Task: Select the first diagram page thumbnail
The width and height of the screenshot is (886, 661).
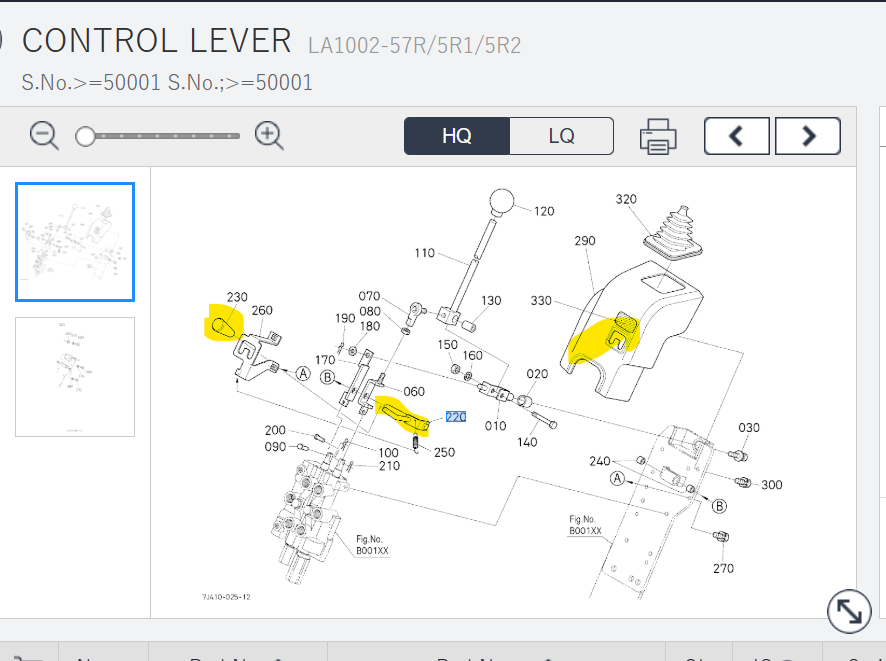Action: [x=75, y=241]
